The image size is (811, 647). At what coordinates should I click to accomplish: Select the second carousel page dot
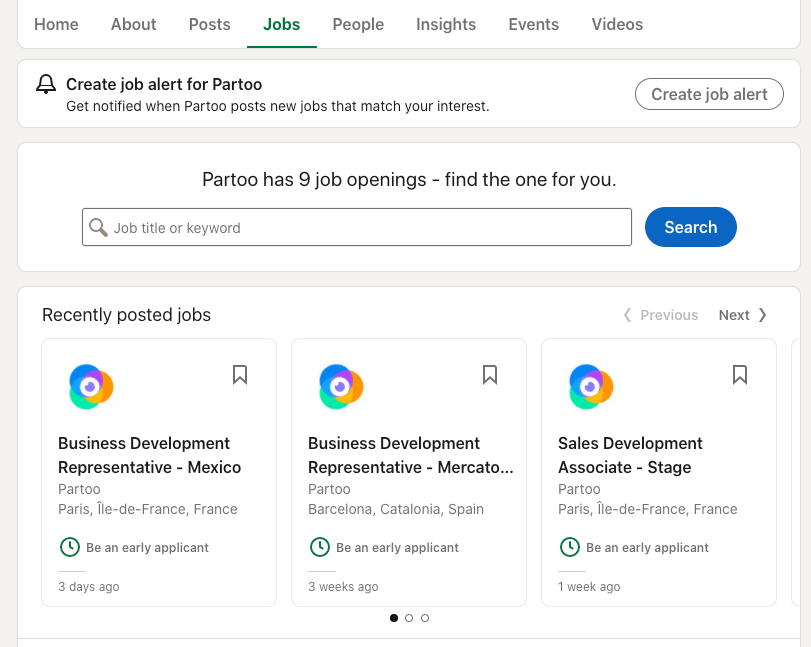pyautogui.click(x=409, y=618)
